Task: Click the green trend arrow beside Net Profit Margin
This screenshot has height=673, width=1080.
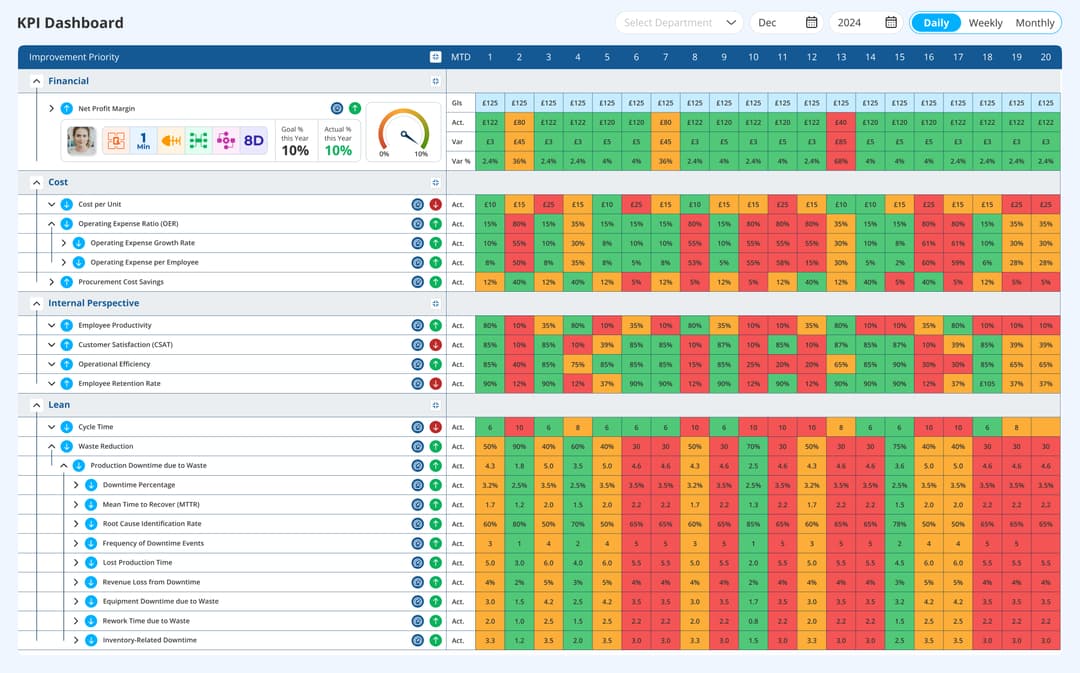Action: [x=356, y=108]
